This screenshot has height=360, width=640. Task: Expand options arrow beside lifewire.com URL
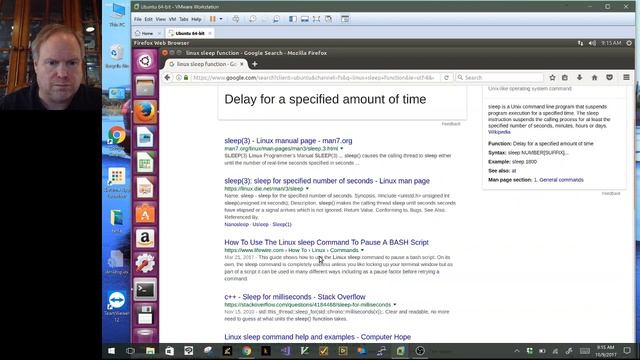pos(362,250)
